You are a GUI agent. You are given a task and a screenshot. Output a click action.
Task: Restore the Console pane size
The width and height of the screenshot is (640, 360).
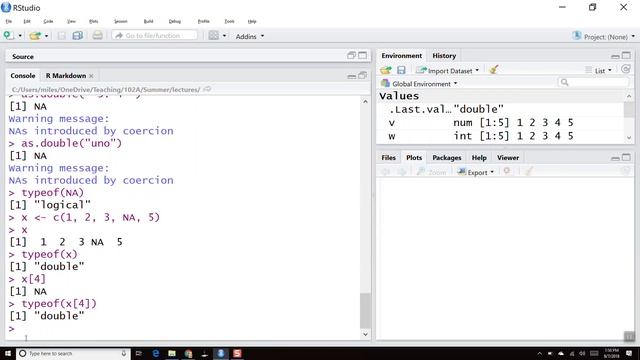click(x=362, y=76)
